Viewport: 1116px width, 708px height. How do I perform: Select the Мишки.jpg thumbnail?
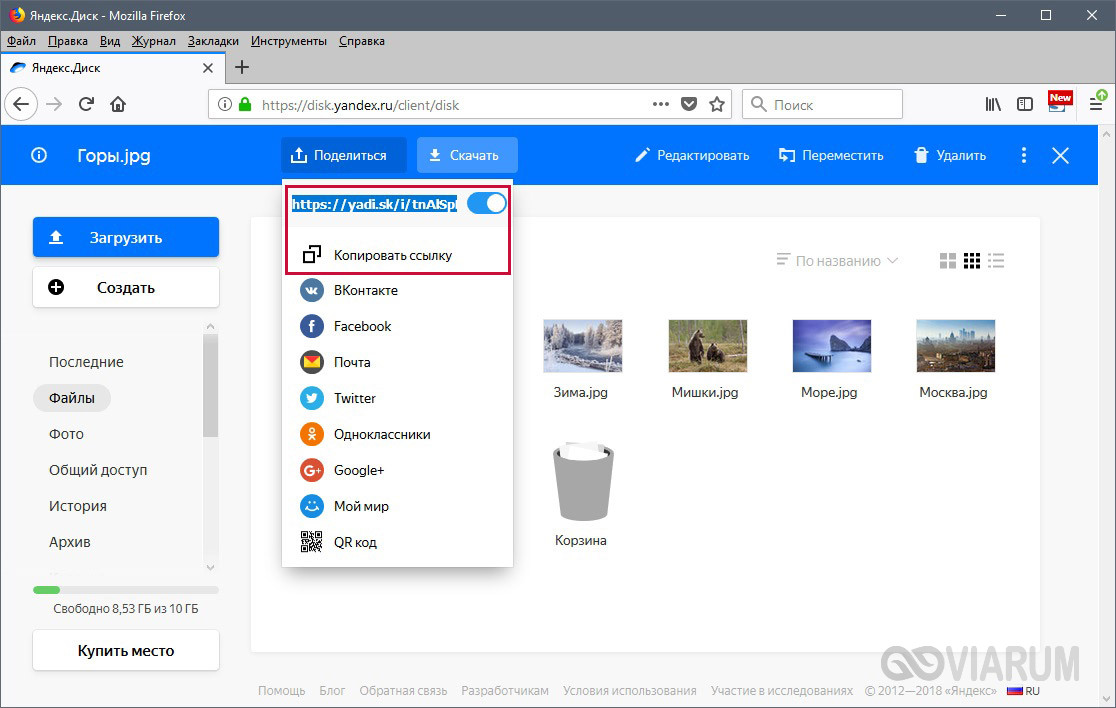(x=707, y=346)
